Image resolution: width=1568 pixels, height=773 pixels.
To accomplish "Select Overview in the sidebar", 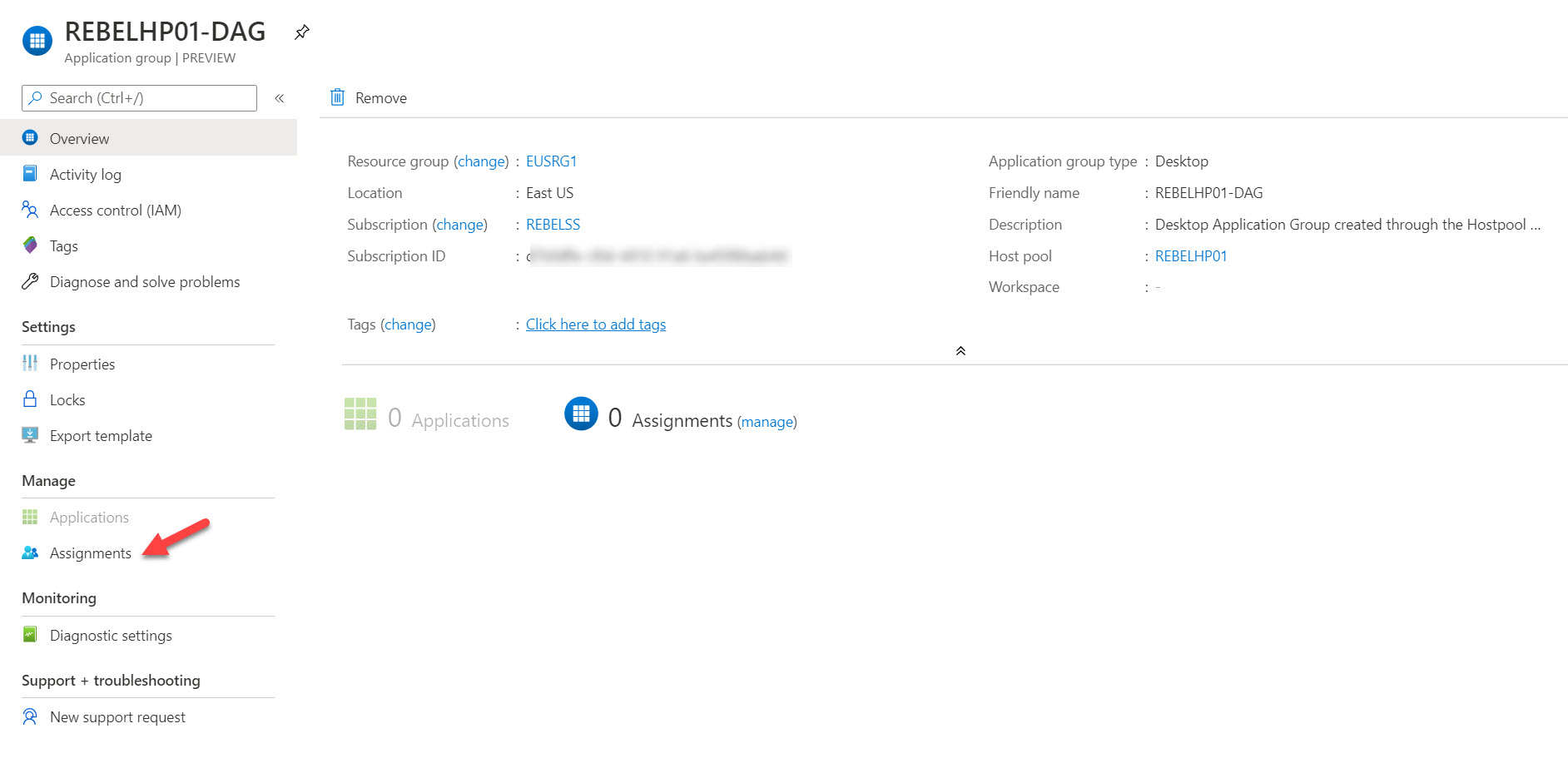I will tap(79, 138).
